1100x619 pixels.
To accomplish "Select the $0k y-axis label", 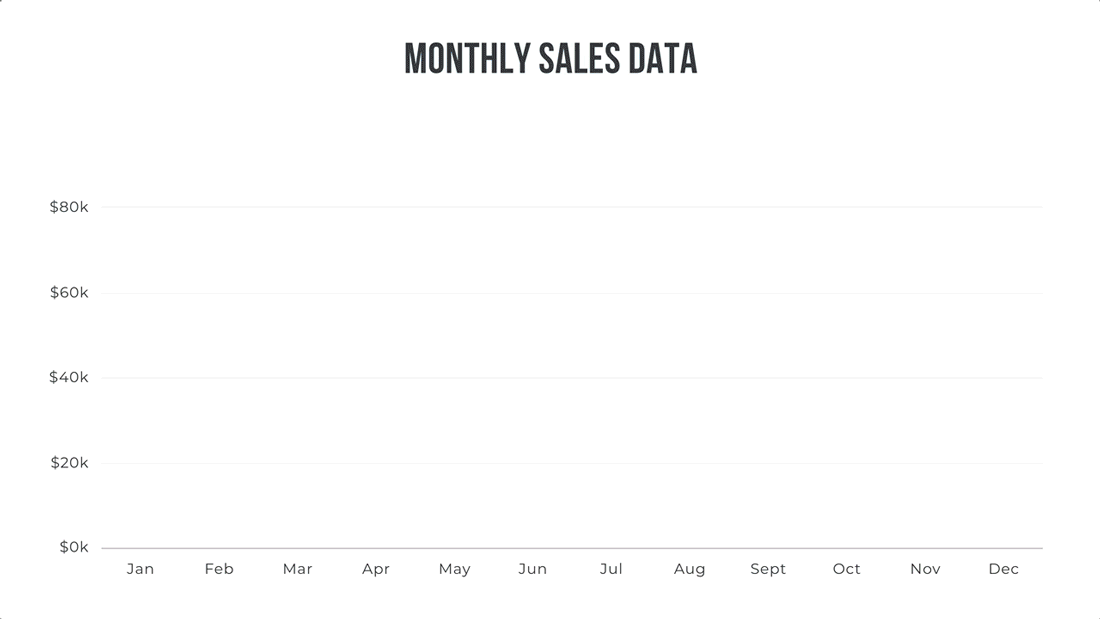I will tap(74, 548).
